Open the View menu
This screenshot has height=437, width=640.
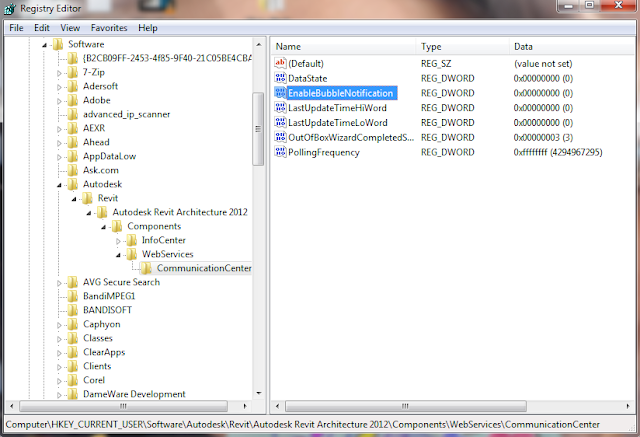point(70,28)
